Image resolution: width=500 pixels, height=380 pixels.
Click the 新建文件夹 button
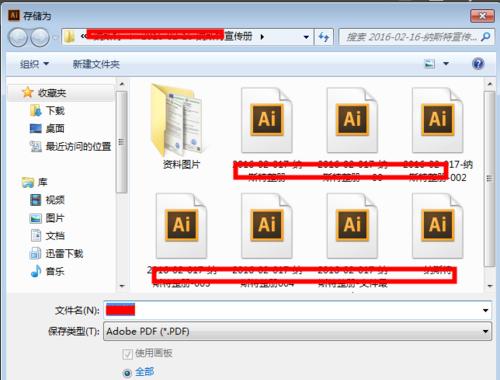click(96, 64)
